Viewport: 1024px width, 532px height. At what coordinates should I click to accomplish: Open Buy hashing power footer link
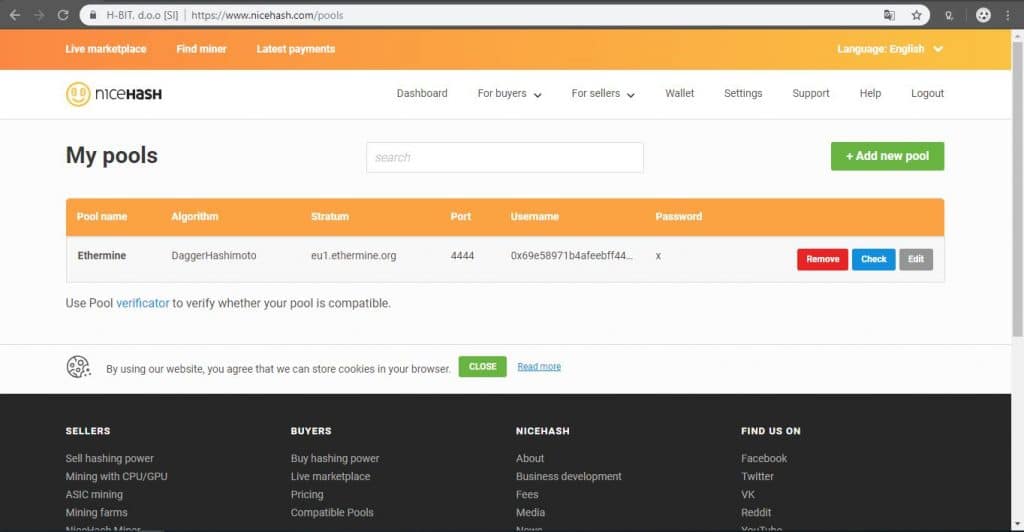(335, 458)
